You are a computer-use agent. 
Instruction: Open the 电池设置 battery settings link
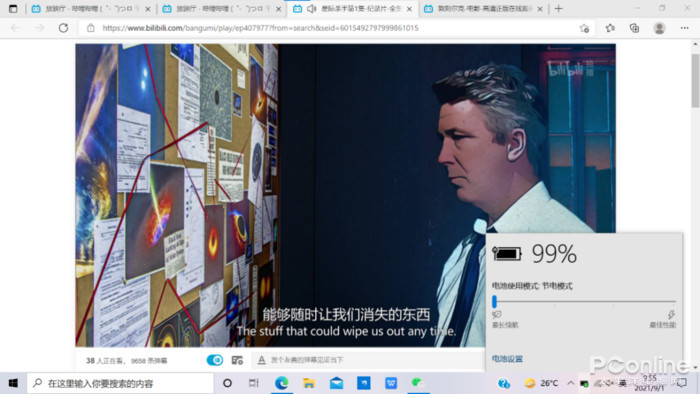click(x=507, y=359)
